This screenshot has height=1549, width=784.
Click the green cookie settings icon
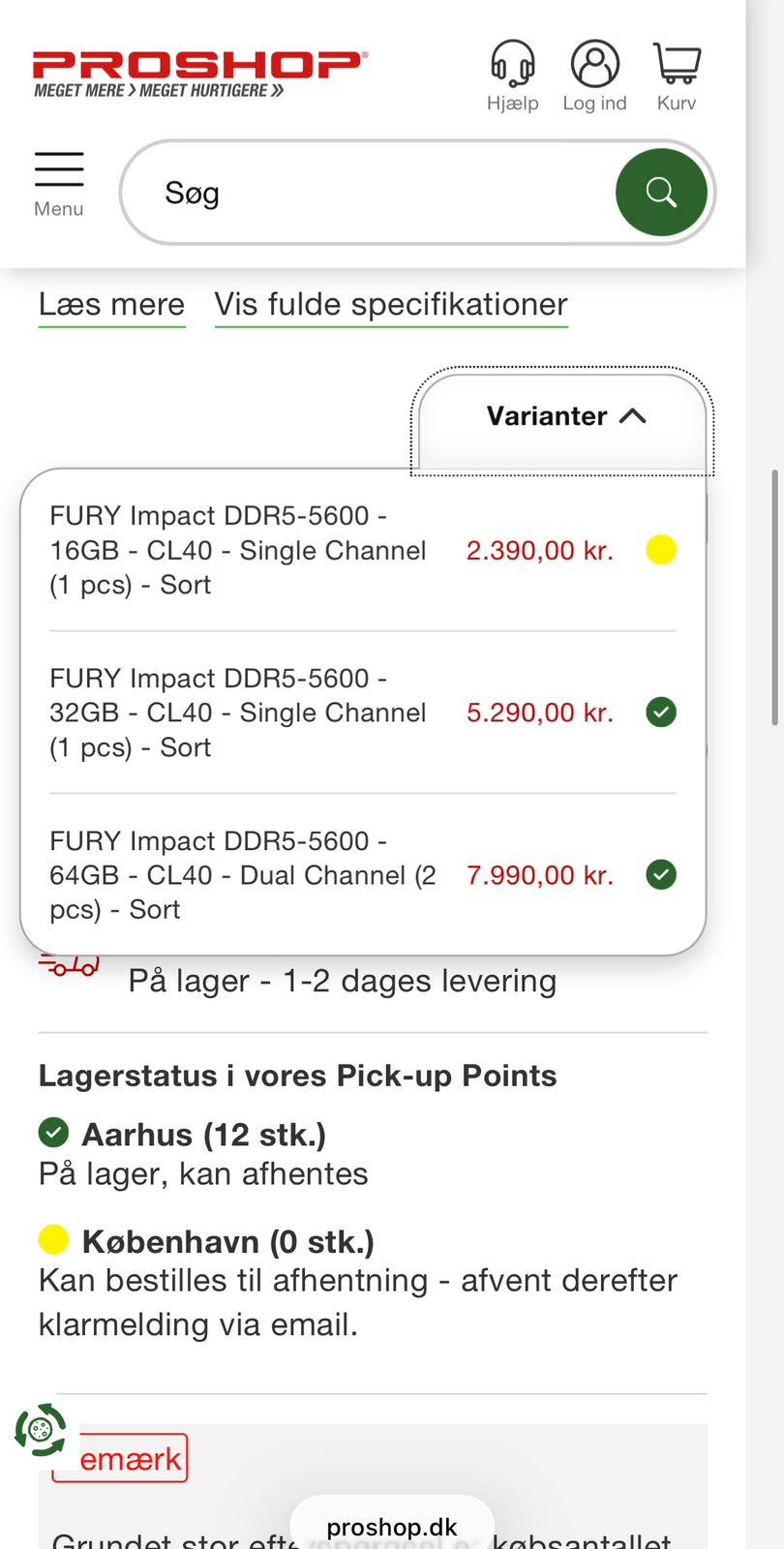coord(41,1429)
